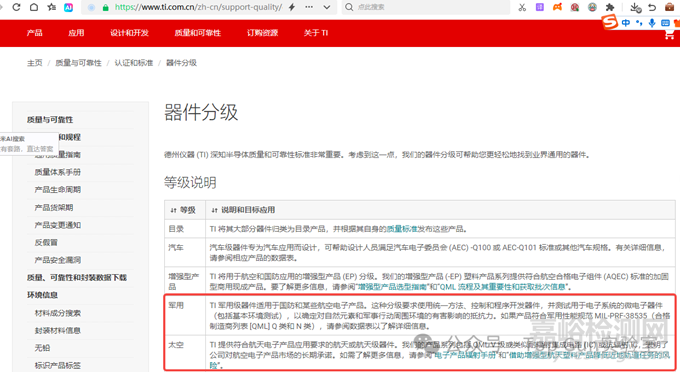Open 产品货架期 in sidebar
The image size is (680, 372).
click(54, 207)
